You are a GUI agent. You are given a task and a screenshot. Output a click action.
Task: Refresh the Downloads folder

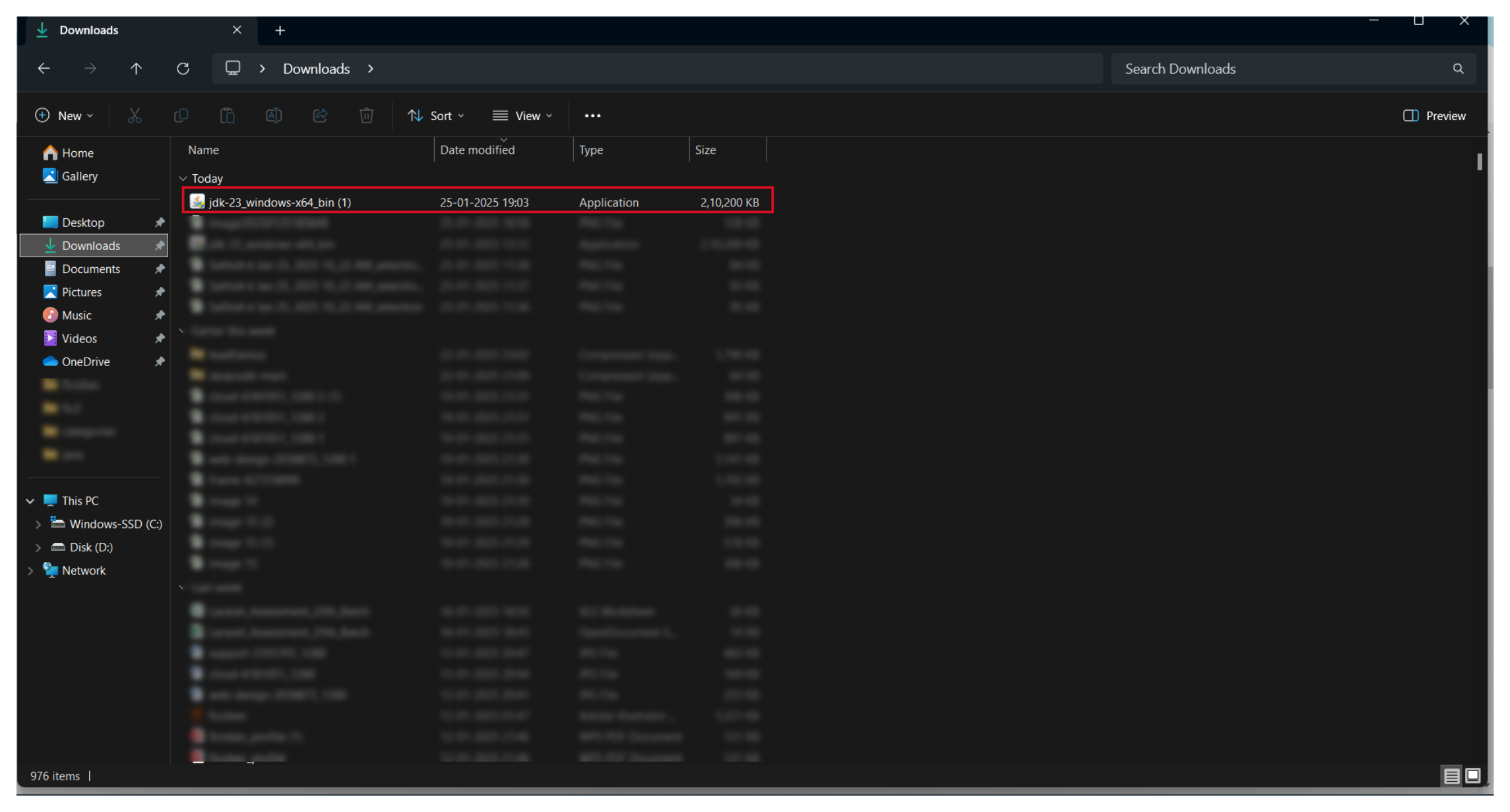pos(183,69)
